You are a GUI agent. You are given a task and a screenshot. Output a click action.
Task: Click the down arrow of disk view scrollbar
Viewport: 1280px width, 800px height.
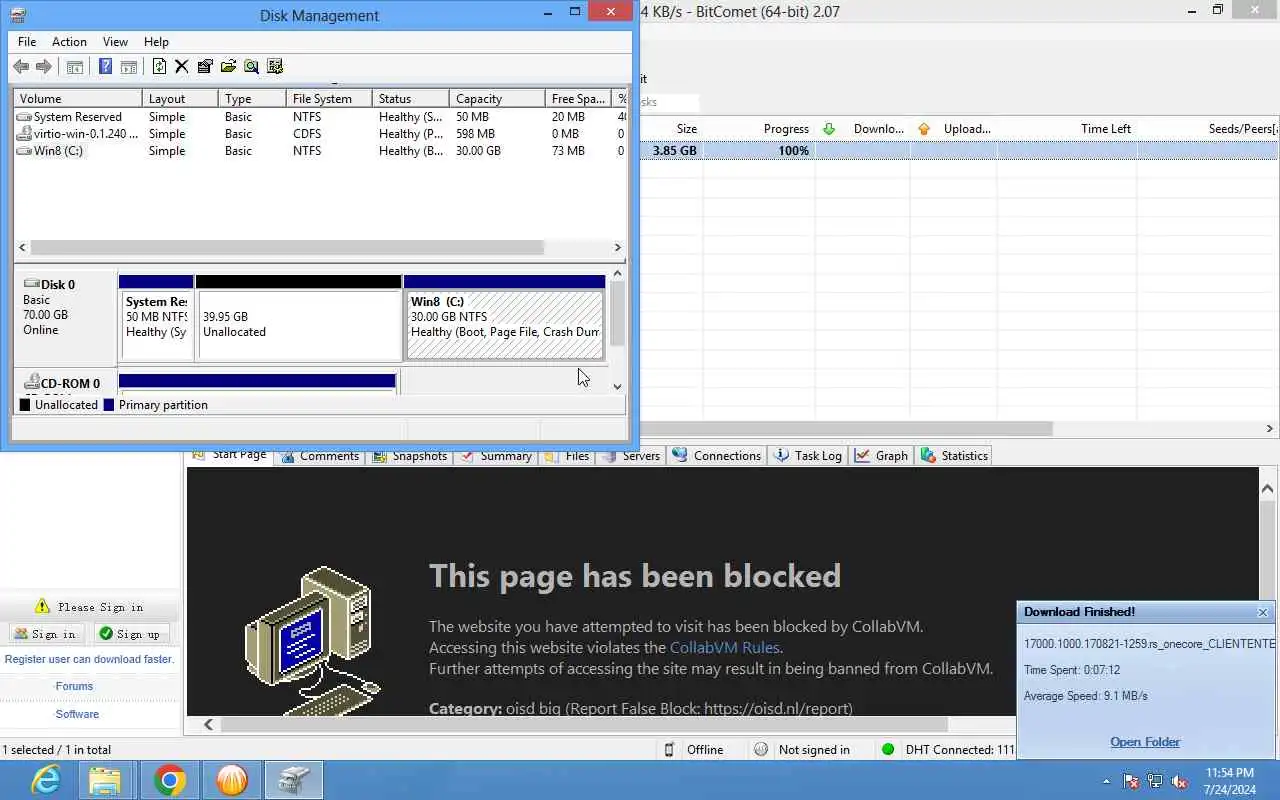tap(617, 386)
